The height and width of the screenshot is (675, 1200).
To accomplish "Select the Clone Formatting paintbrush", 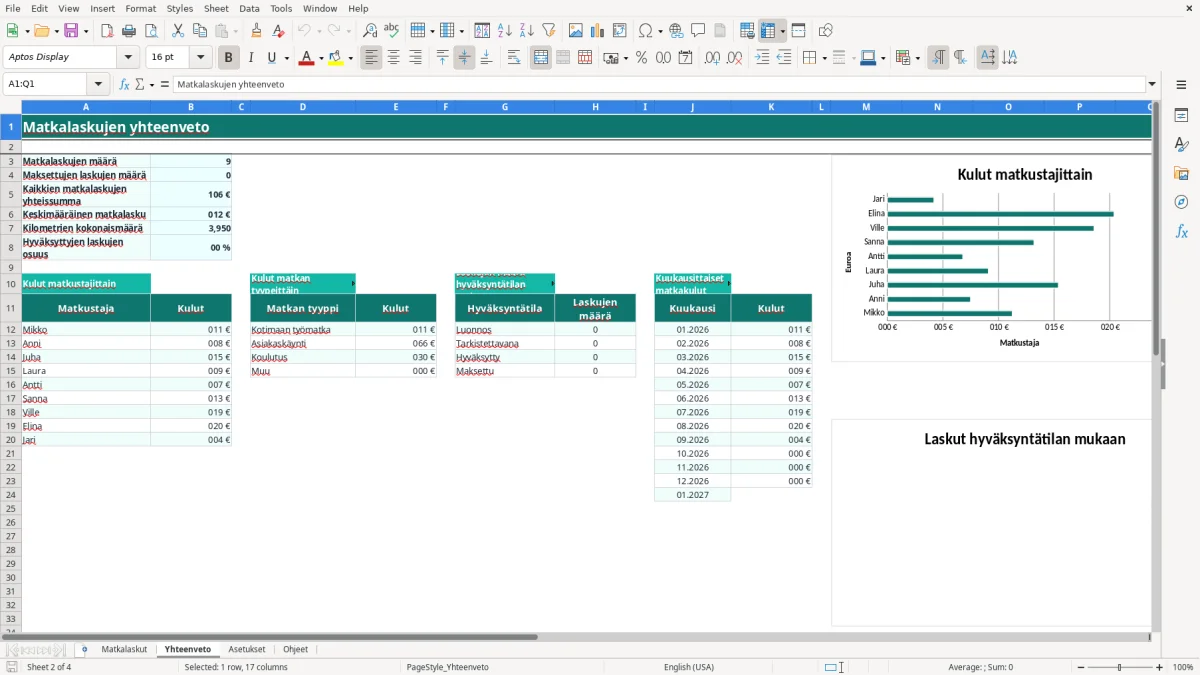I will (257, 31).
